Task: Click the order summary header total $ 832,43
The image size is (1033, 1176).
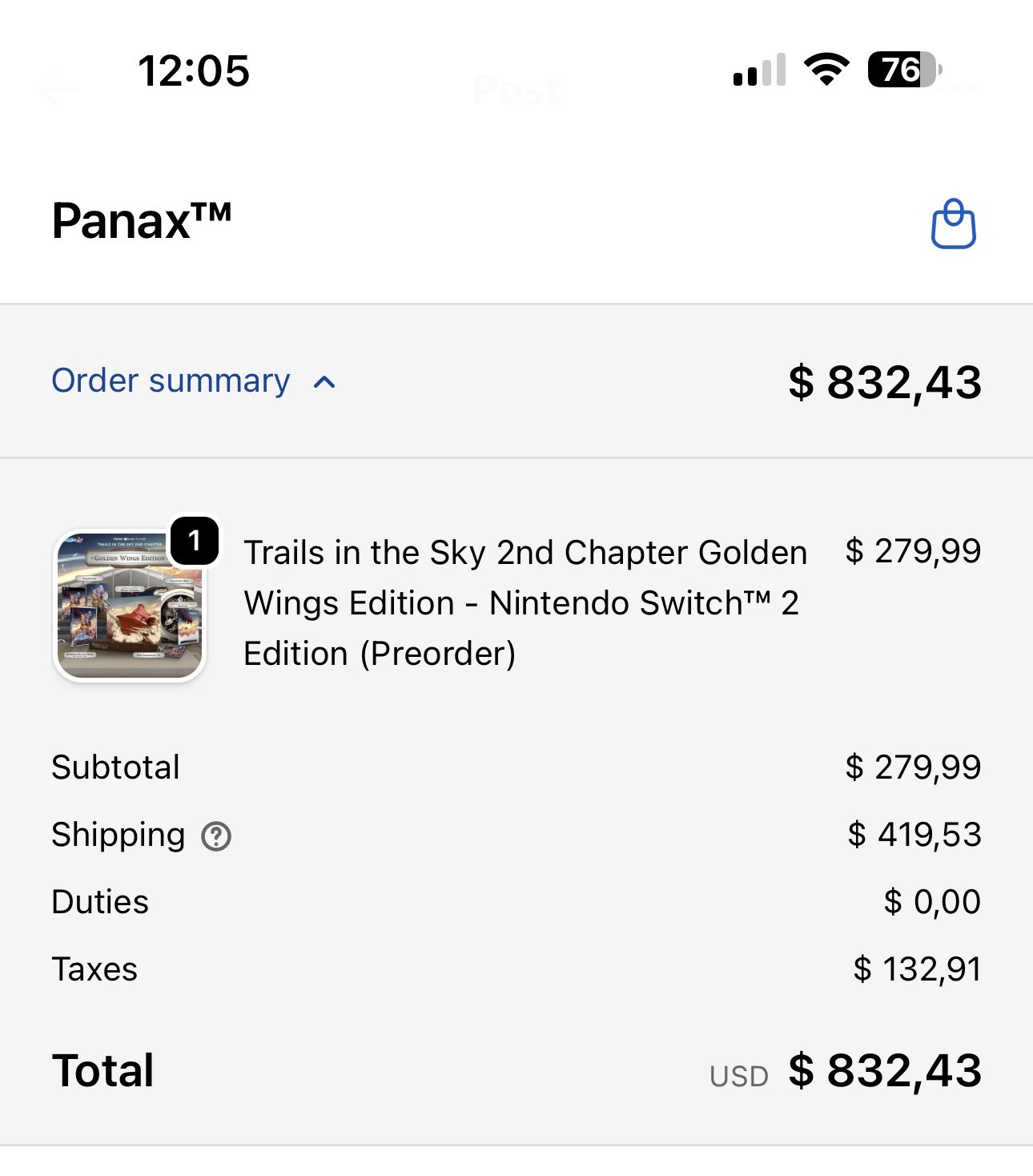Action: (884, 381)
